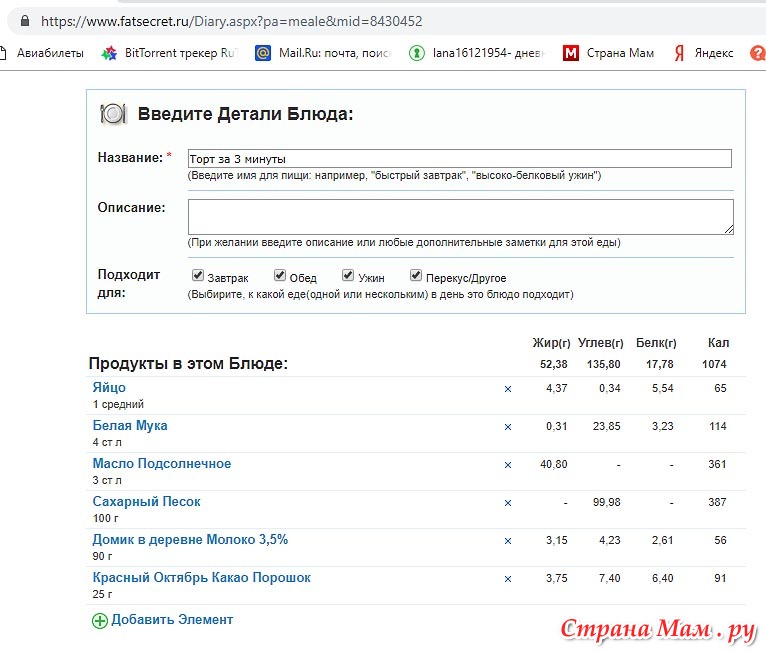Viewport: 766px width, 652px height.
Task: Click the '100 г' serving text
Action: 106,518
